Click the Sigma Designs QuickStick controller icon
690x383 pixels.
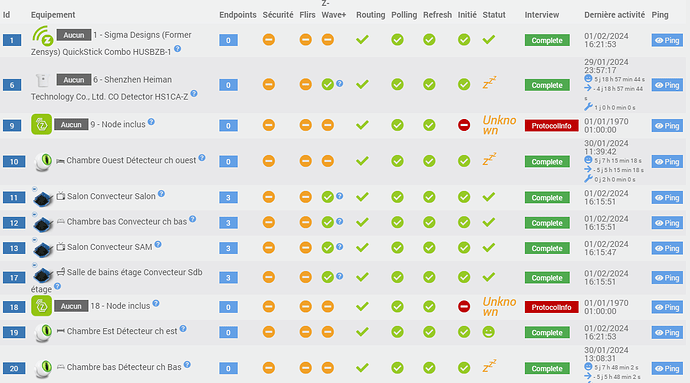[42, 36]
